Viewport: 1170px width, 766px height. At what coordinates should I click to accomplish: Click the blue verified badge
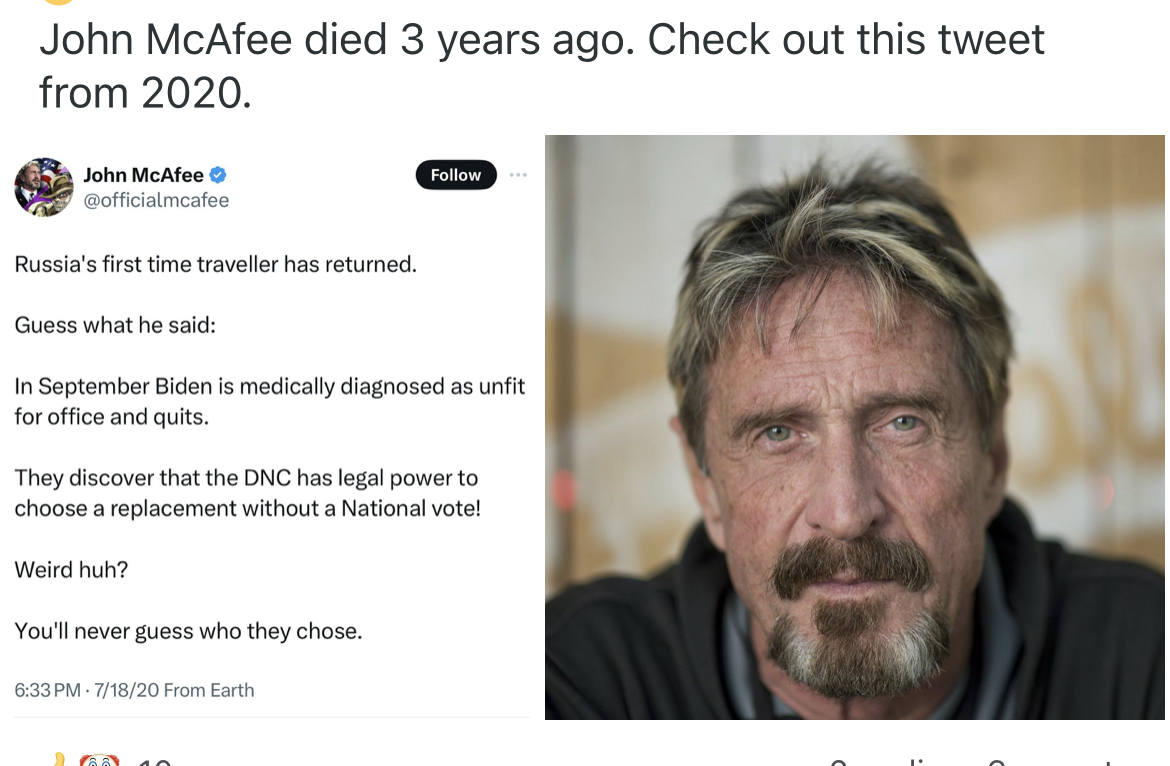218,176
